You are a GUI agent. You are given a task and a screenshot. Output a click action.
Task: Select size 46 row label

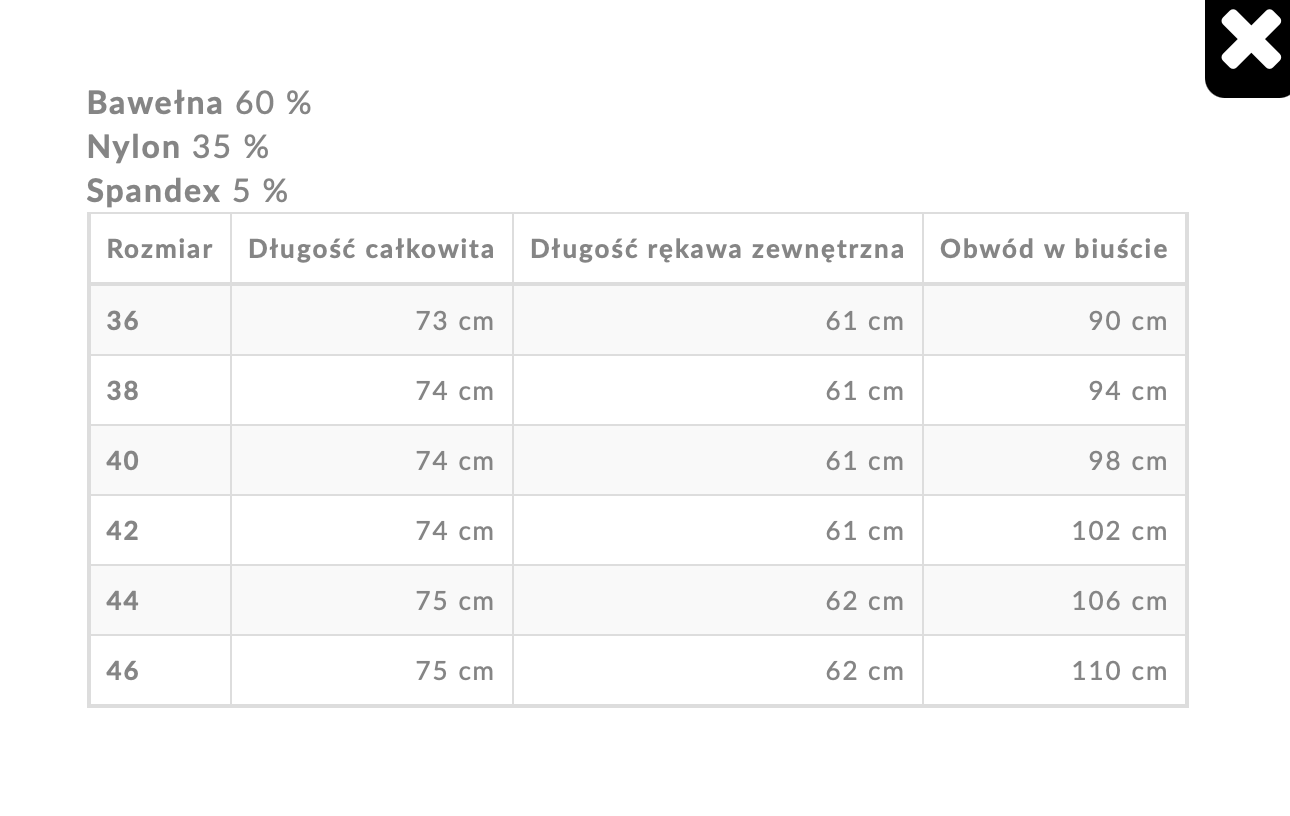click(123, 671)
